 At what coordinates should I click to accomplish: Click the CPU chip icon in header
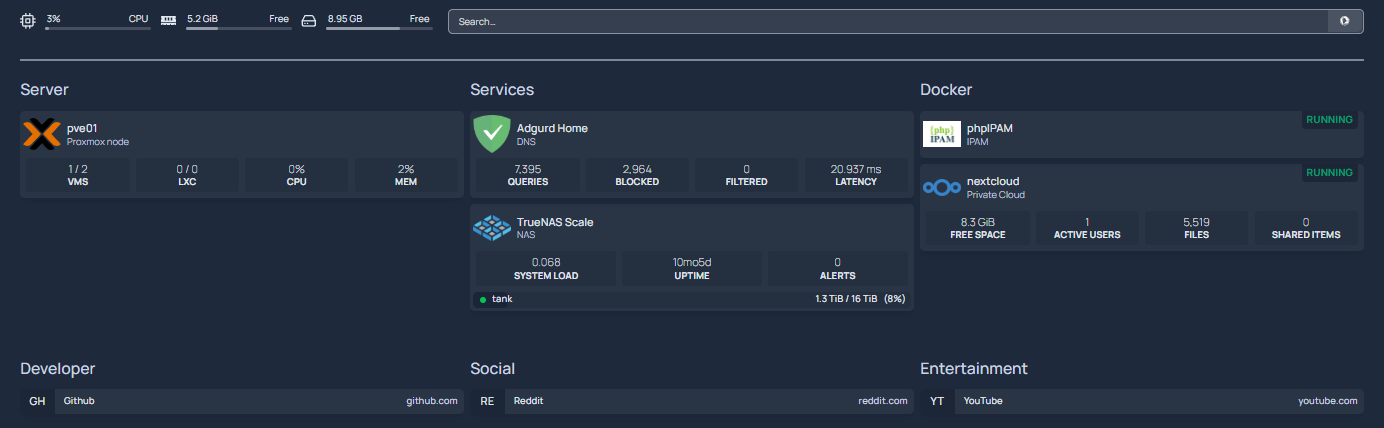27,21
